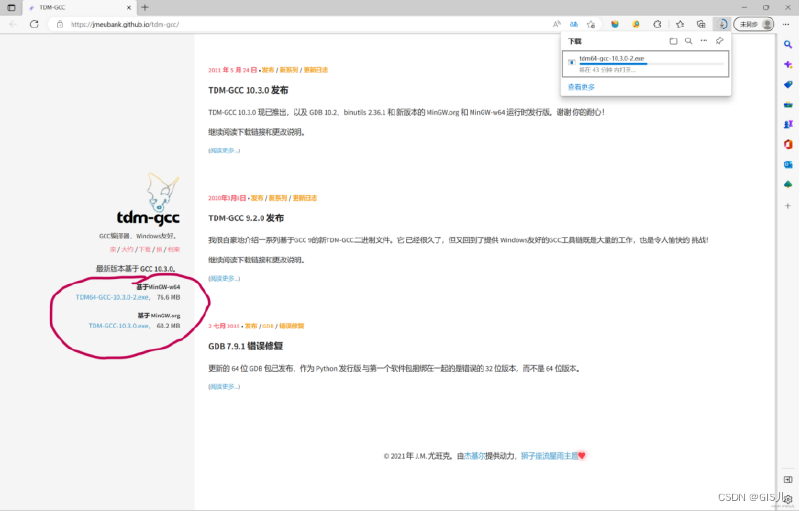The height and width of the screenshot is (511, 800).
Task: Click the 未同步 profile button
Action: [754, 24]
